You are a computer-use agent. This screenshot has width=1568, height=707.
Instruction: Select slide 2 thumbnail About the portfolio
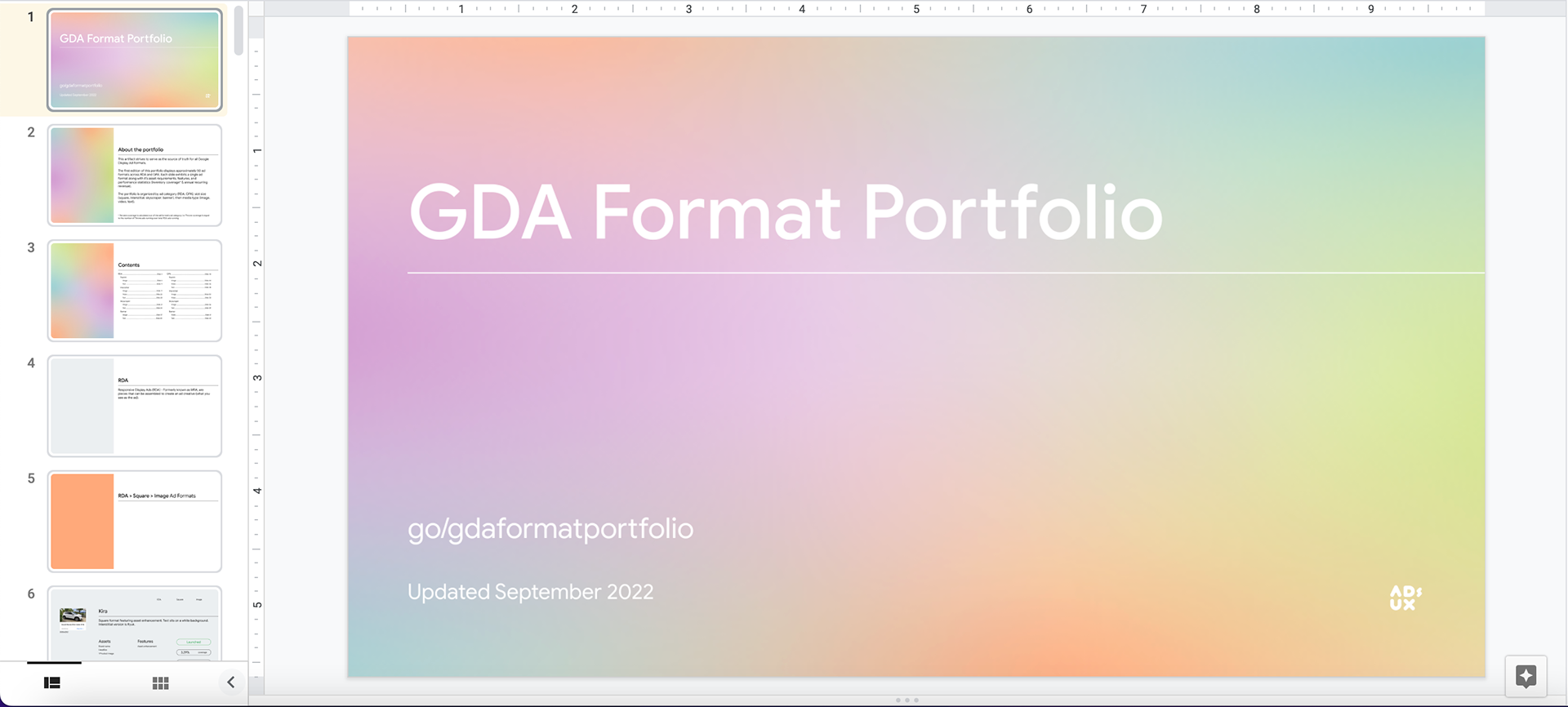(135, 175)
